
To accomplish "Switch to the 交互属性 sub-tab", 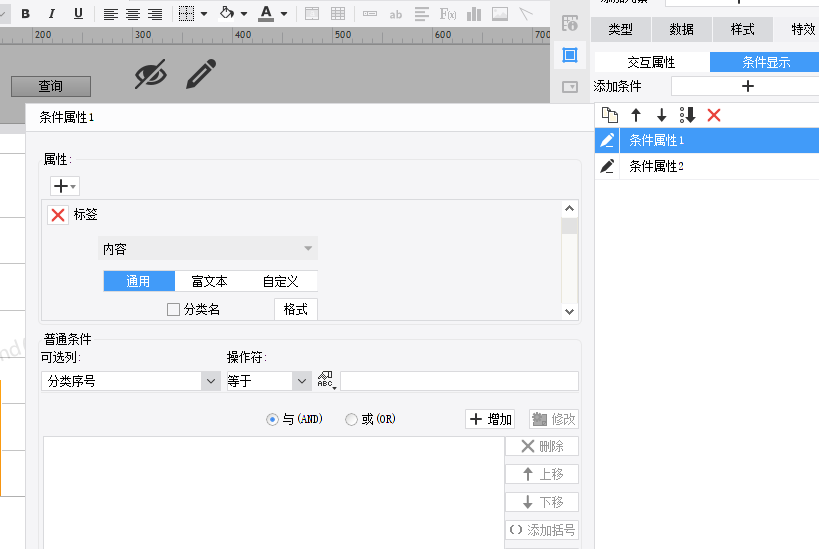I will pyautogui.click(x=651, y=62).
